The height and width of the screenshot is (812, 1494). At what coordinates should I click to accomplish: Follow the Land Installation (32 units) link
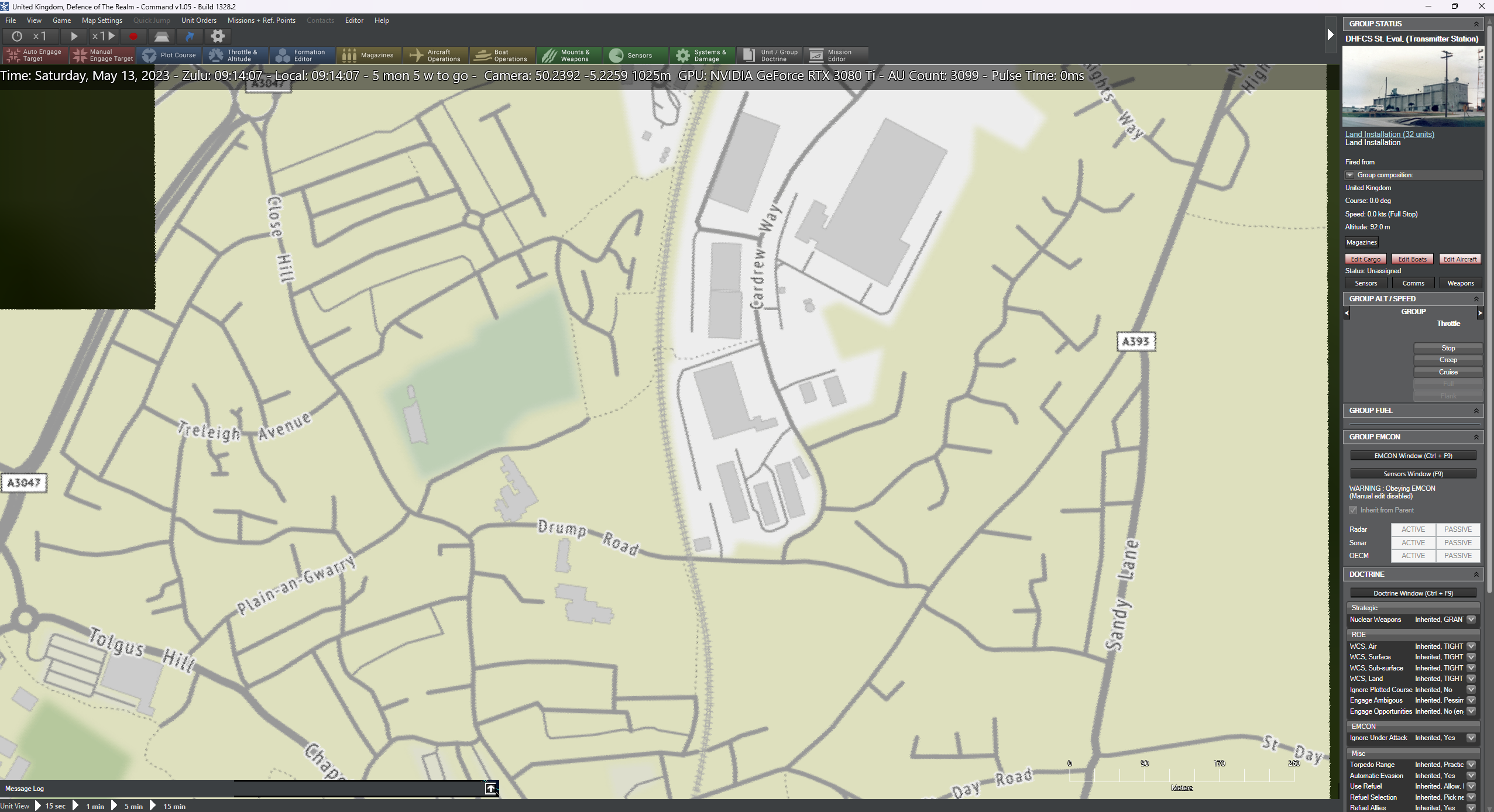[1389, 134]
